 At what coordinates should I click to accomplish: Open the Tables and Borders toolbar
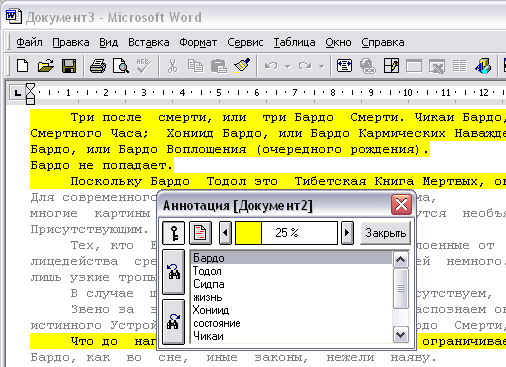pos(391,66)
